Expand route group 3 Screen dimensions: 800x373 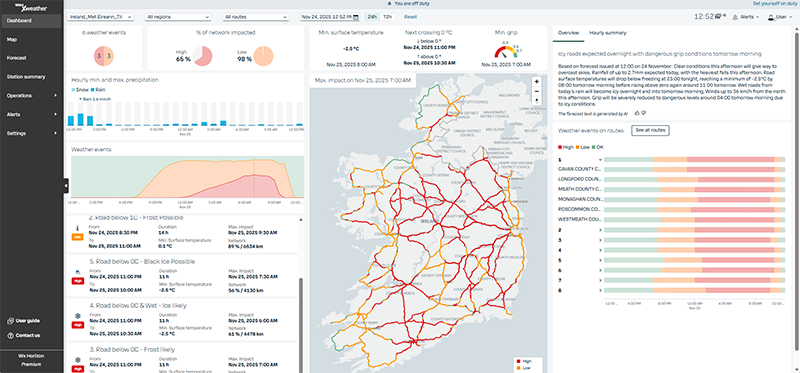tap(601, 240)
